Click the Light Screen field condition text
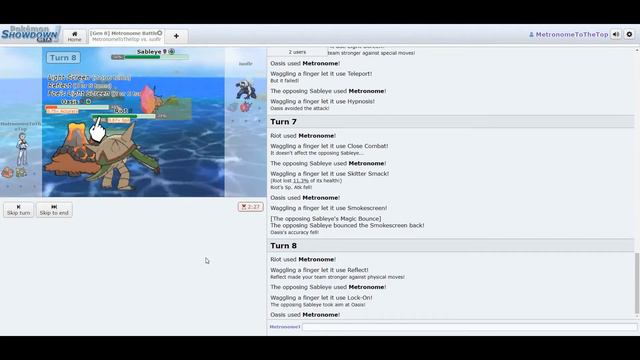This screenshot has height=360, width=640. (89, 78)
